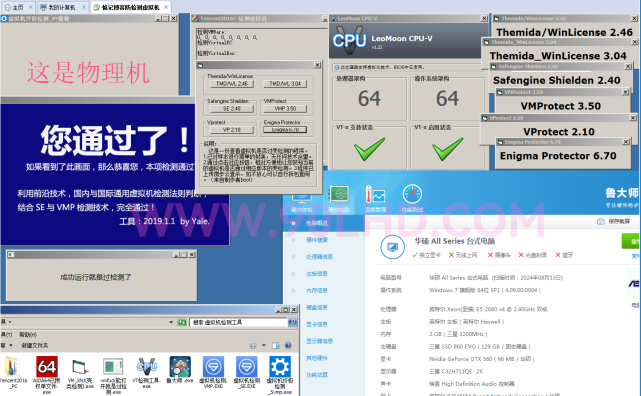Click the 华硕 All Series 台式电脑 heading
Image resolution: width=641 pixels, height=396 pixels.
455,241
